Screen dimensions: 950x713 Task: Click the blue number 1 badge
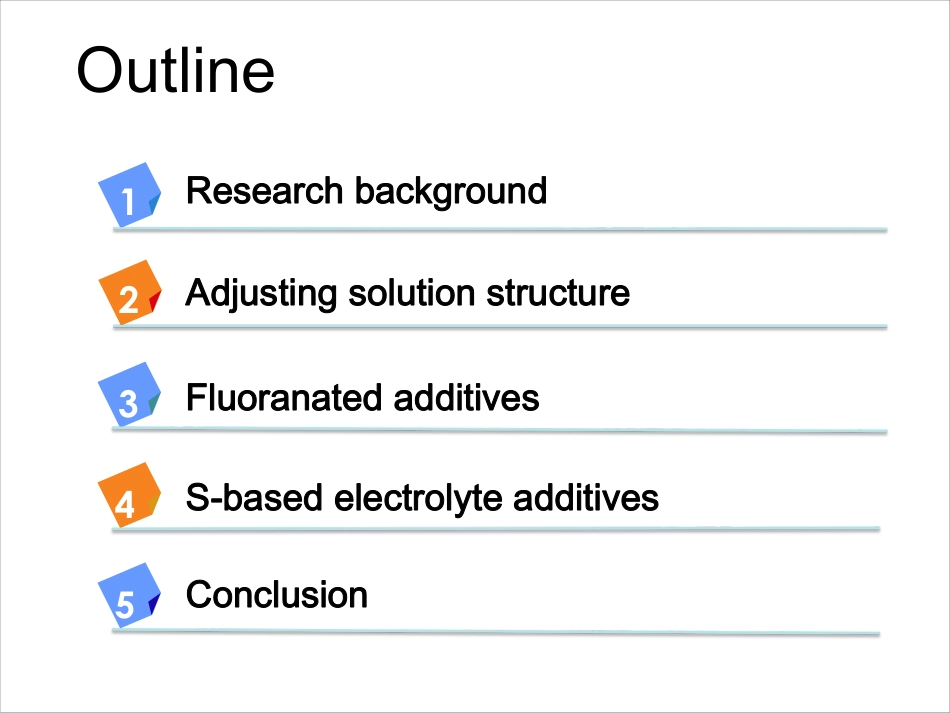[x=129, y=195]
